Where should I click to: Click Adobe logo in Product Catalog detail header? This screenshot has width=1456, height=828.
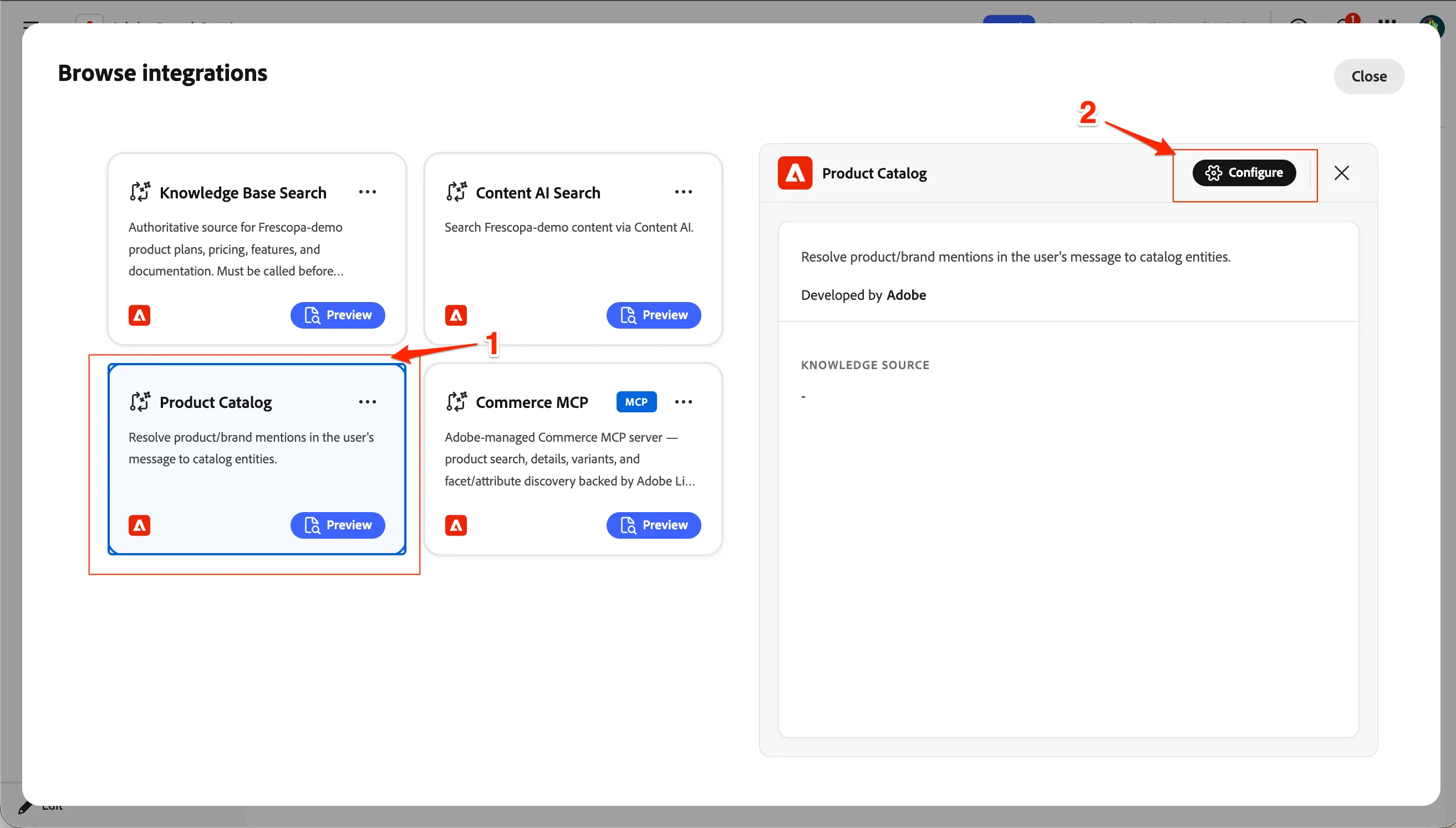point(795,173)
